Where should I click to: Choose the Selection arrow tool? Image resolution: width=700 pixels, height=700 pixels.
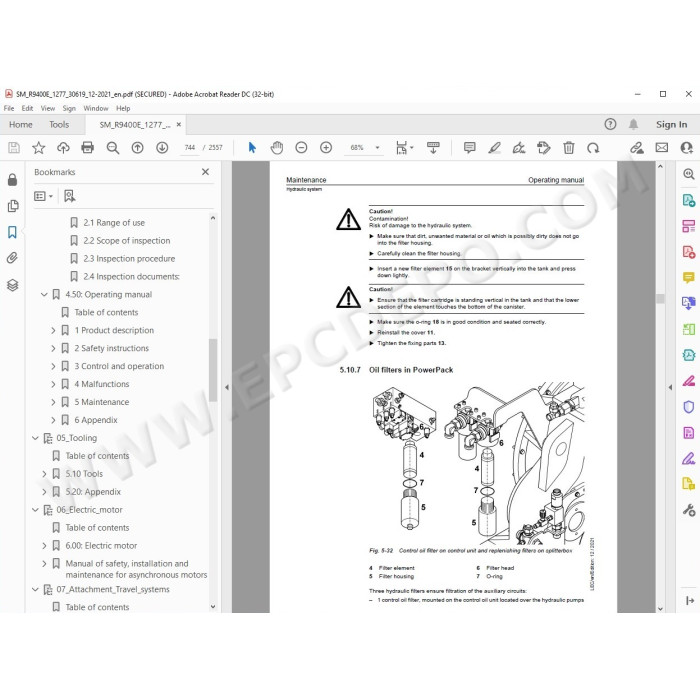click(252, 148)
